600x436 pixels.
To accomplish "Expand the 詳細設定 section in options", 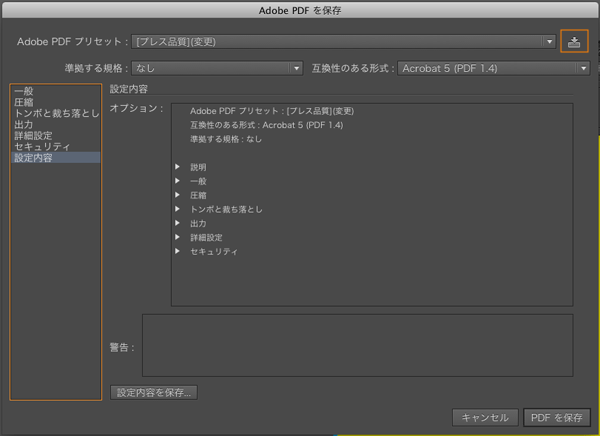I will 178,237.
